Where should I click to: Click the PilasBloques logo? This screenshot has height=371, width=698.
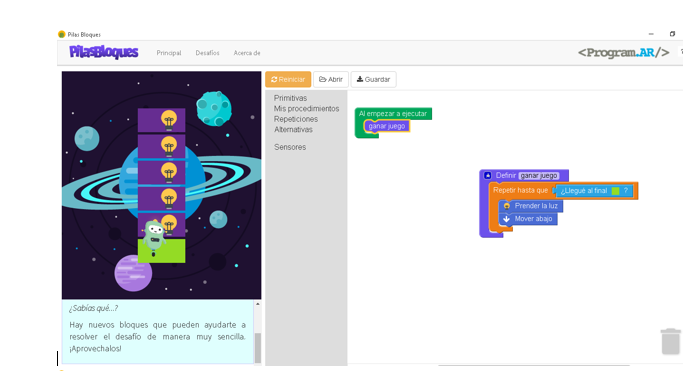pos(104,52)
